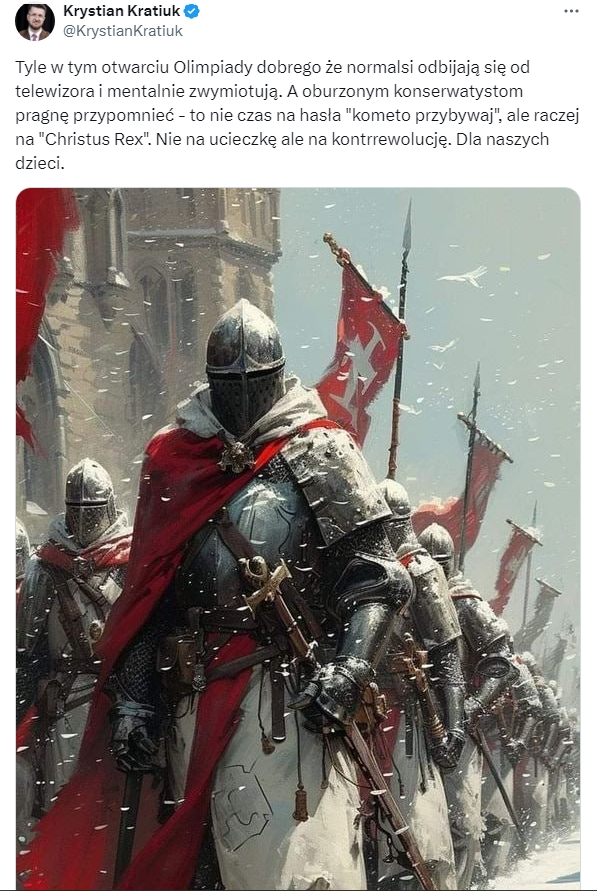Open the attached marching knights illustration
597x891 pixels.
298,539
